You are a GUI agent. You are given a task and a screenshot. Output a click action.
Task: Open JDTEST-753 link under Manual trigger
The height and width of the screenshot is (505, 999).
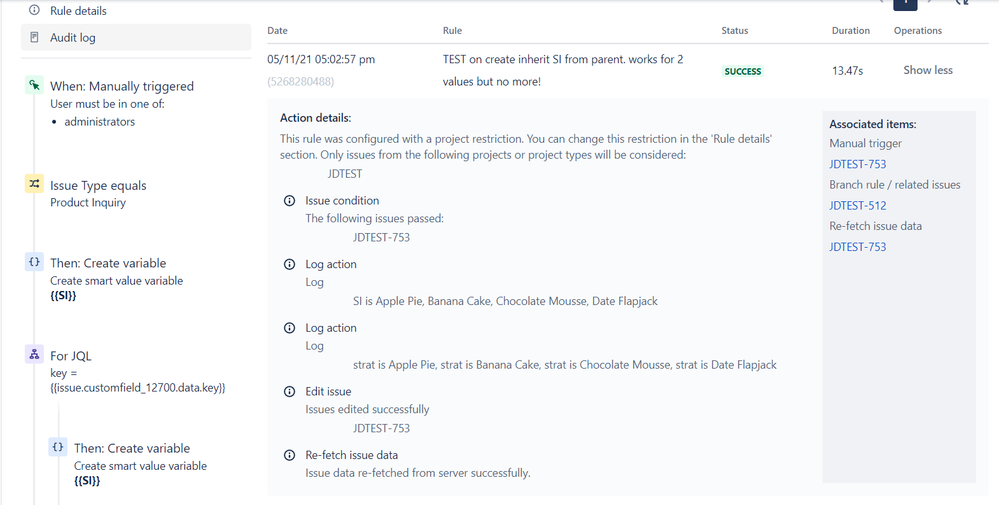click(x=857, y=164)
